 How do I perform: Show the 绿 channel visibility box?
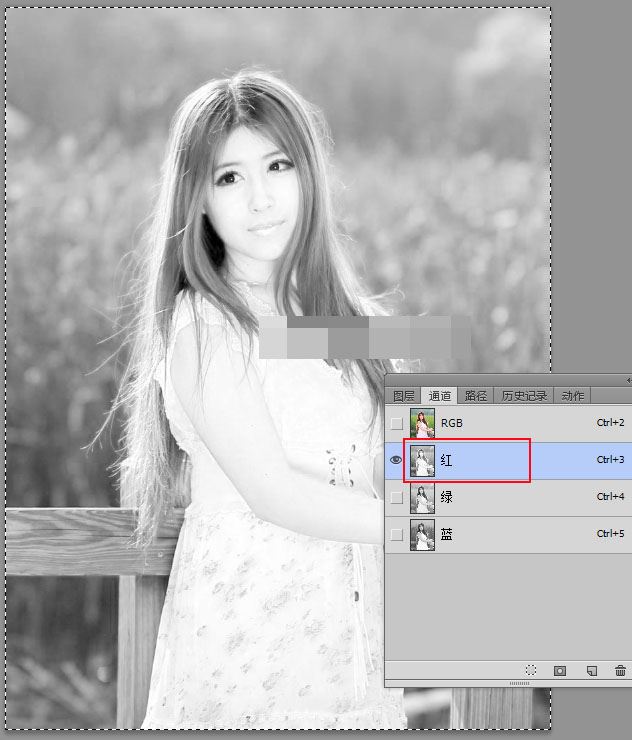tap(397, 497)
